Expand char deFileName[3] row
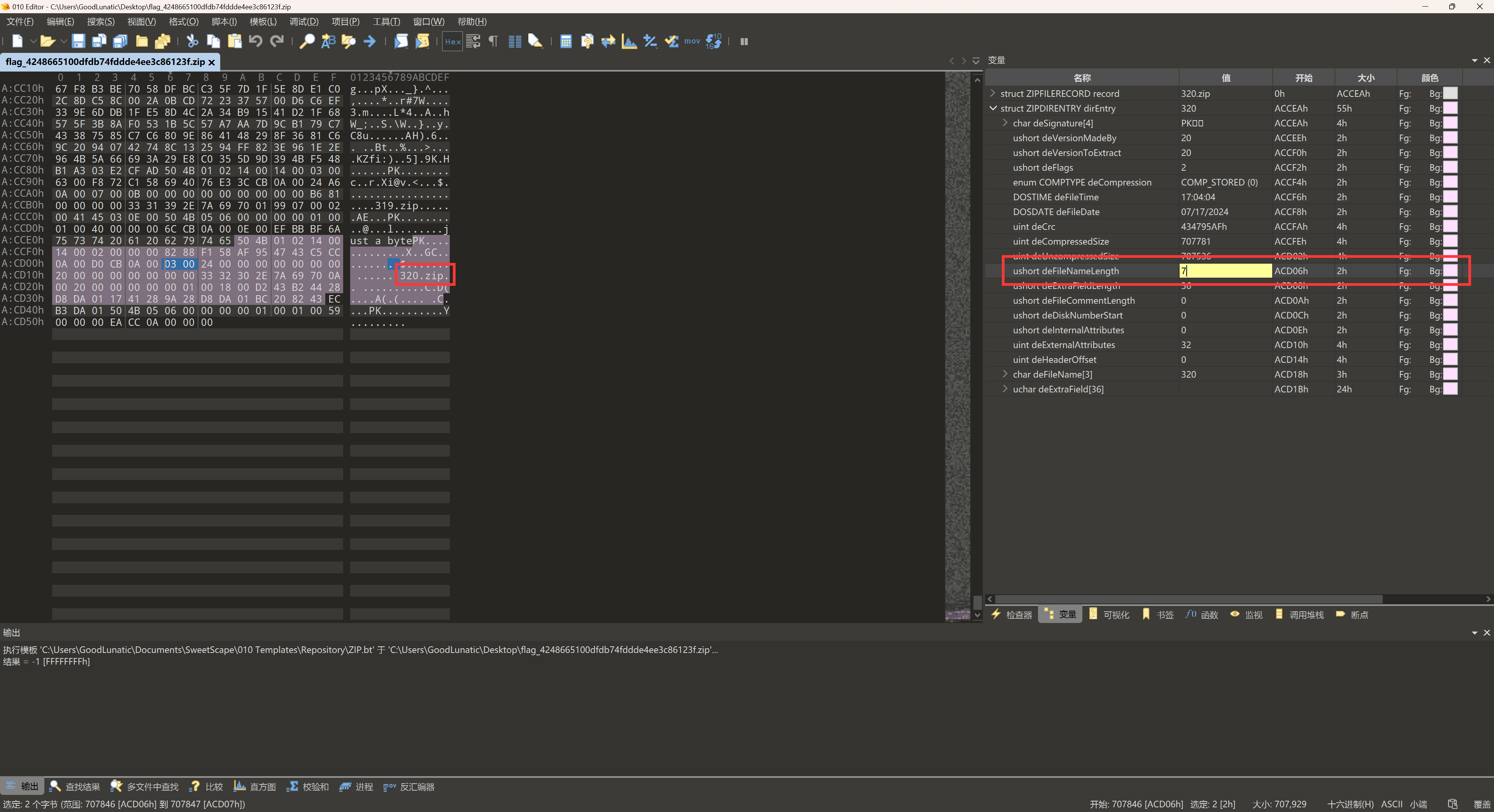This screenshot has width=1494, height=812. click(1005, 374)
